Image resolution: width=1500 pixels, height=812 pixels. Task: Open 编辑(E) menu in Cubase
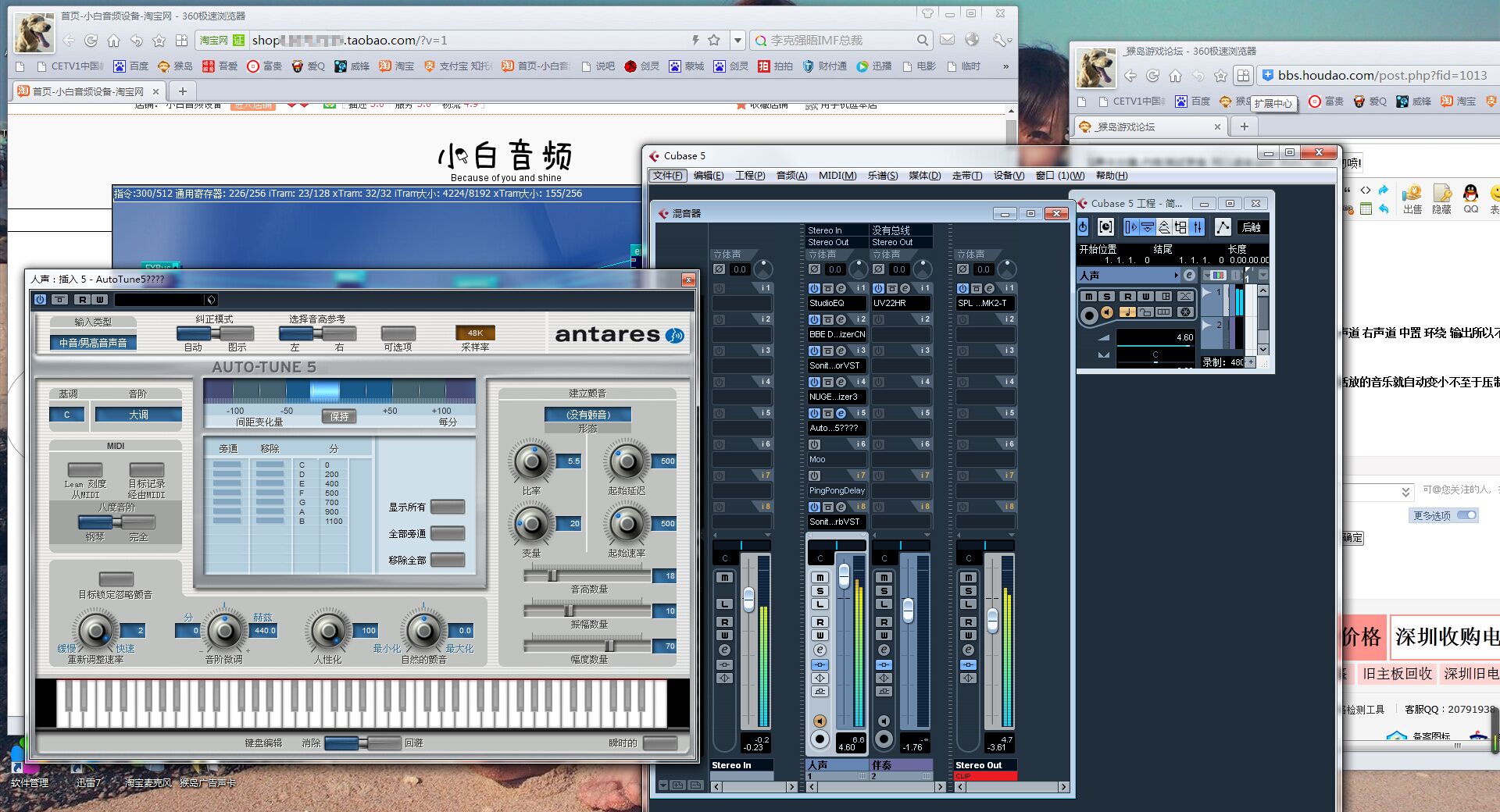[x=709, y=176]
